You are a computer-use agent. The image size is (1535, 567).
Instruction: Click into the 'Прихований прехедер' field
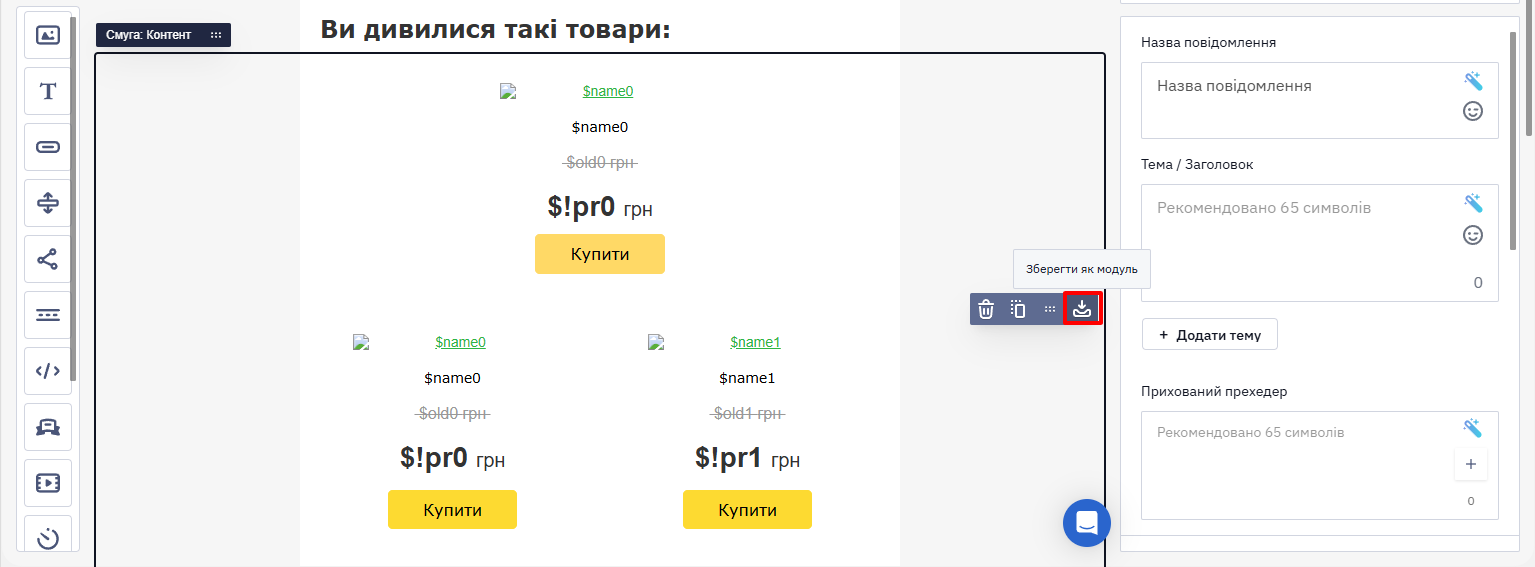click(1320, 465)
